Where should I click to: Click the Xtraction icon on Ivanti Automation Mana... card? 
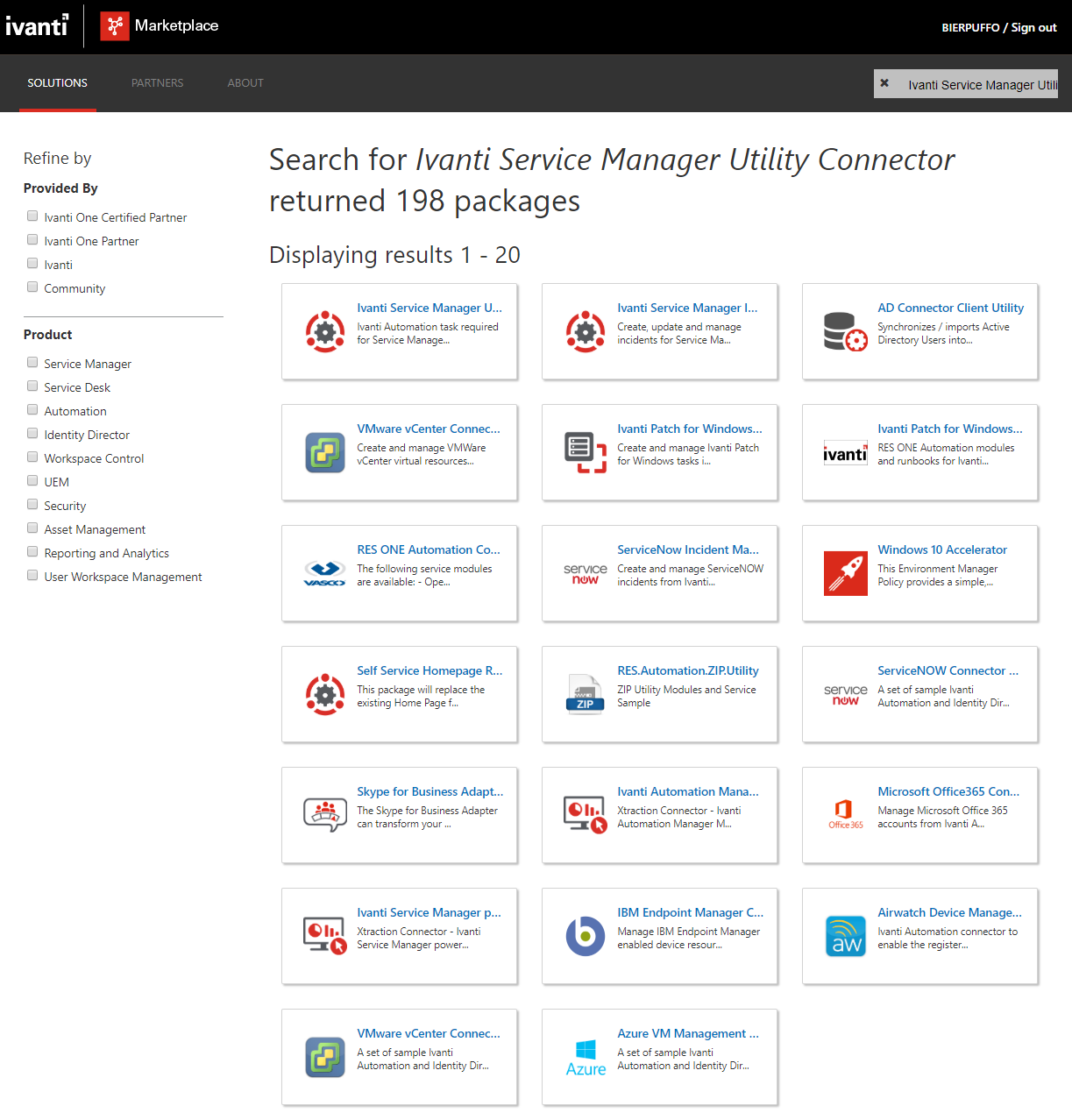click(586, 815)
